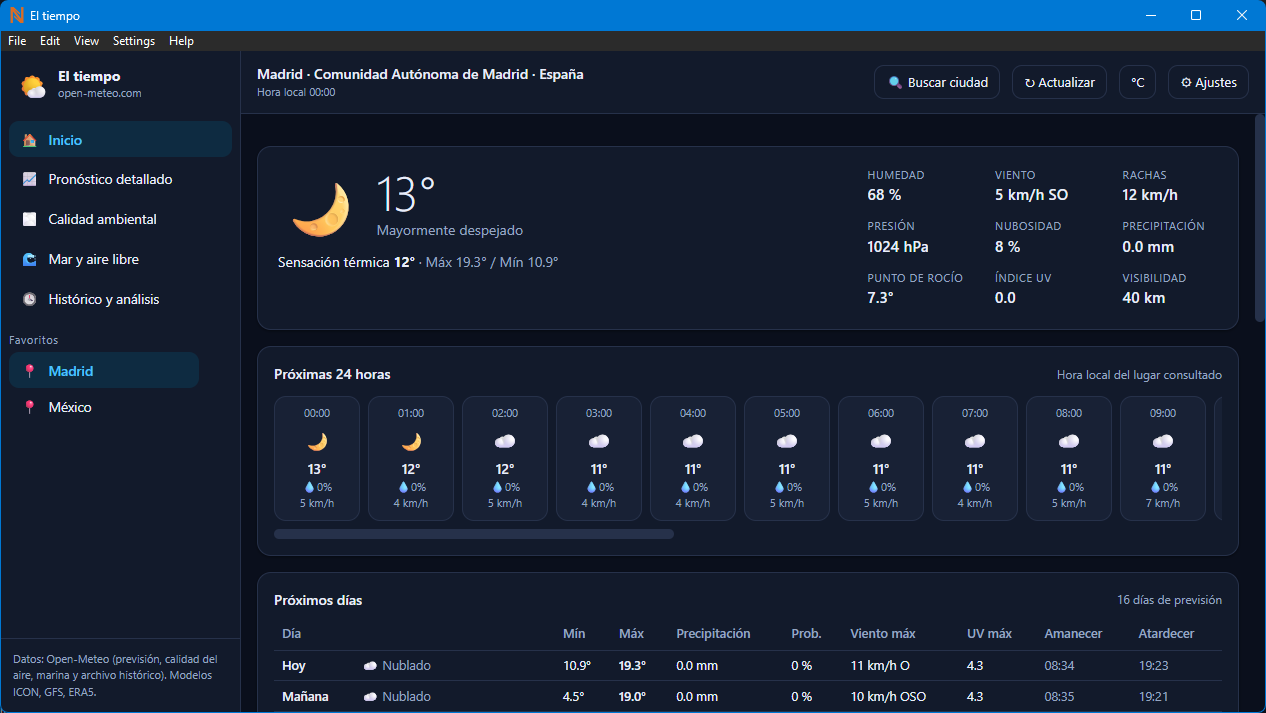Click the Mañana sunset time 19:21
This screenshot has width=1266, height=713.
pos(1153,697)
